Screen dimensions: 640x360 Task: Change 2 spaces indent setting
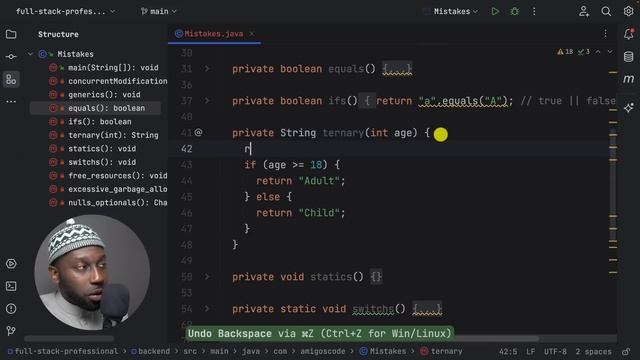click(593, 351)
